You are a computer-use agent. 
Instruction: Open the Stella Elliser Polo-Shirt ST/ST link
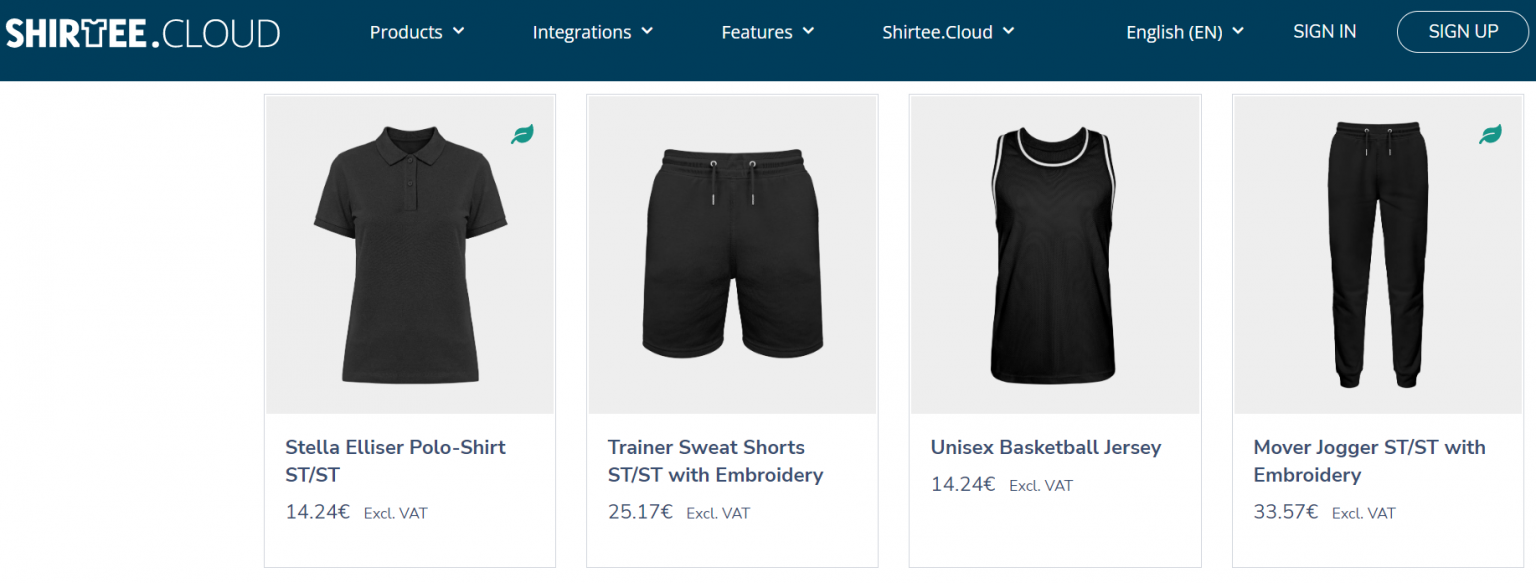tap(395, 461)
